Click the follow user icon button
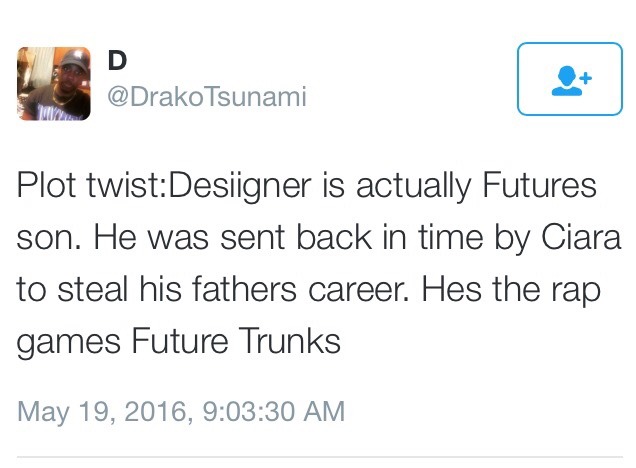 [570, 79]
